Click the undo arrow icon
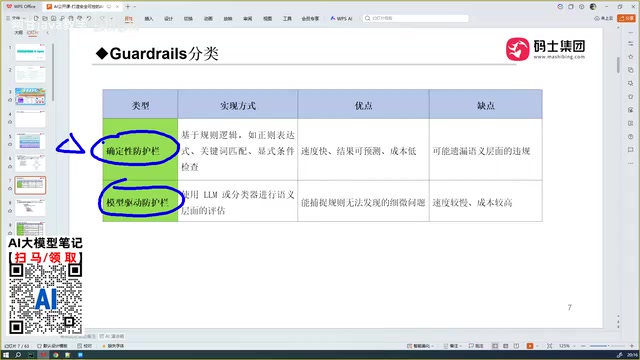The image size is (640, 360). (x=89, y=18)
